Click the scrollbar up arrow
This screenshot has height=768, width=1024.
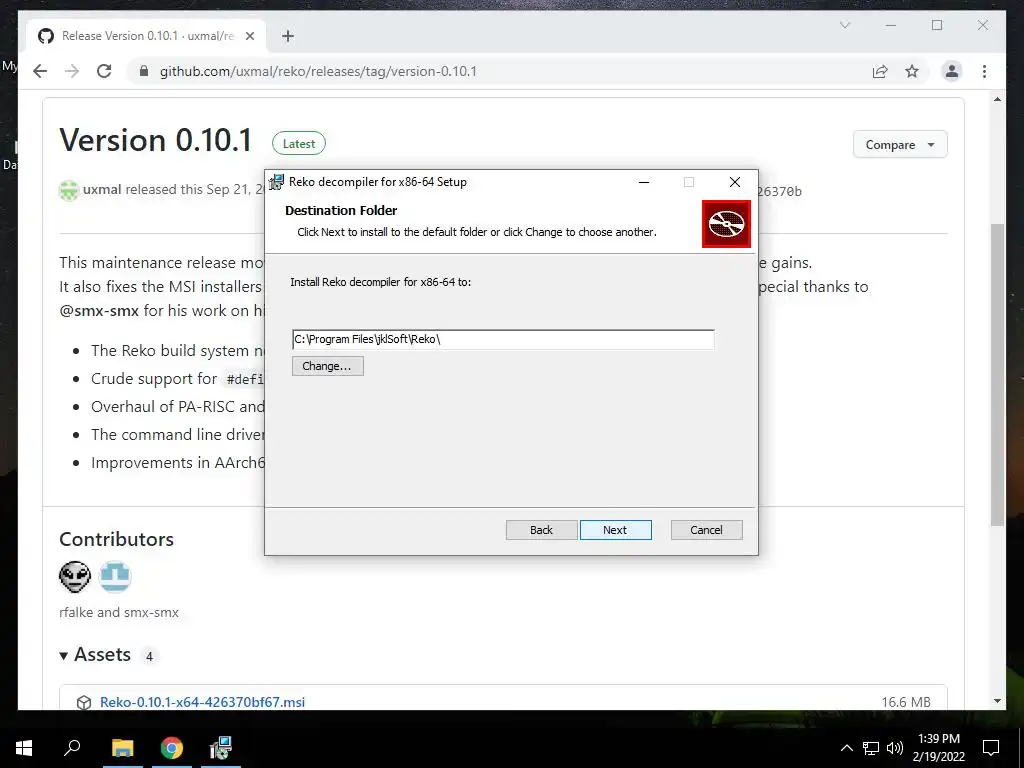pos(997,99)
